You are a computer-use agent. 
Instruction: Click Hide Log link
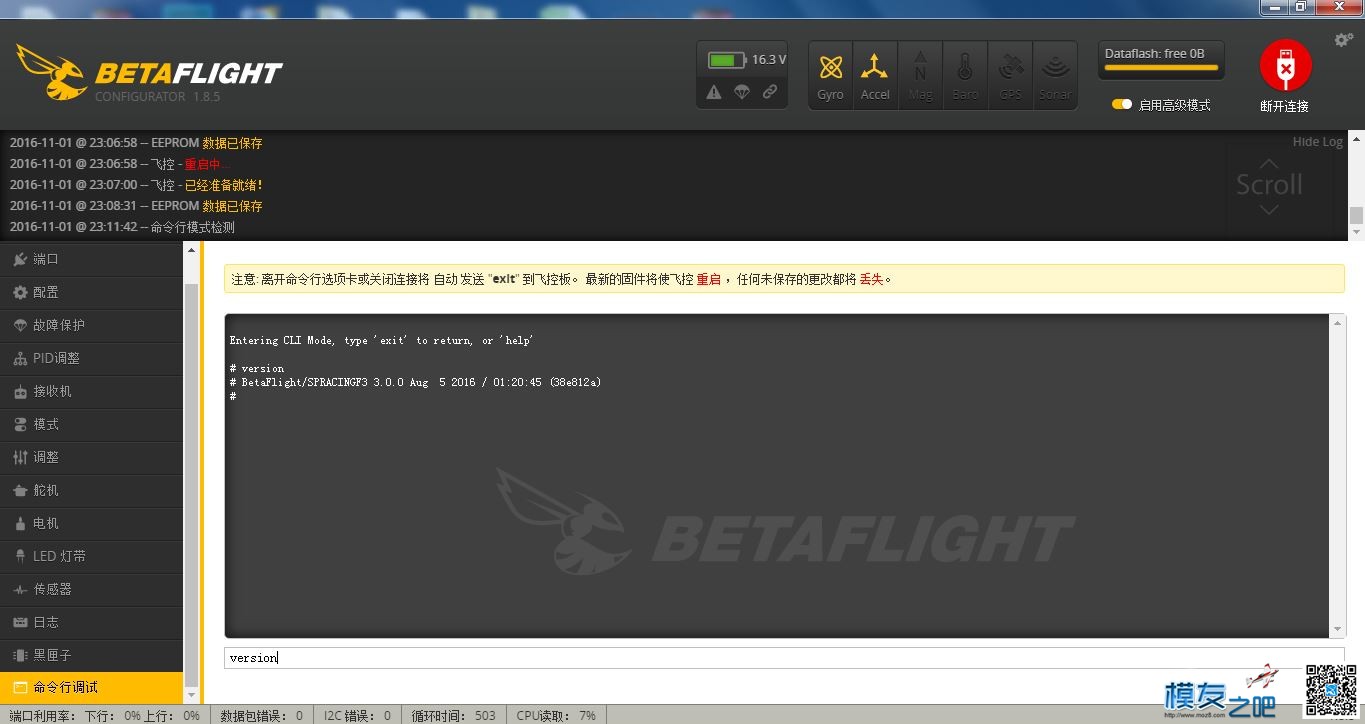point(1317,142)
